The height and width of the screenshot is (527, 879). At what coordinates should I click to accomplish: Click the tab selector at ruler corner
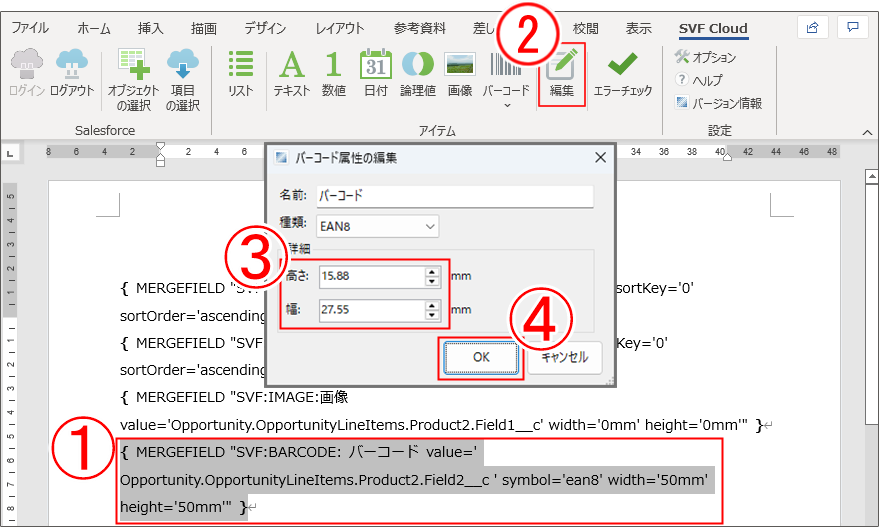click(x=10, y=152)
